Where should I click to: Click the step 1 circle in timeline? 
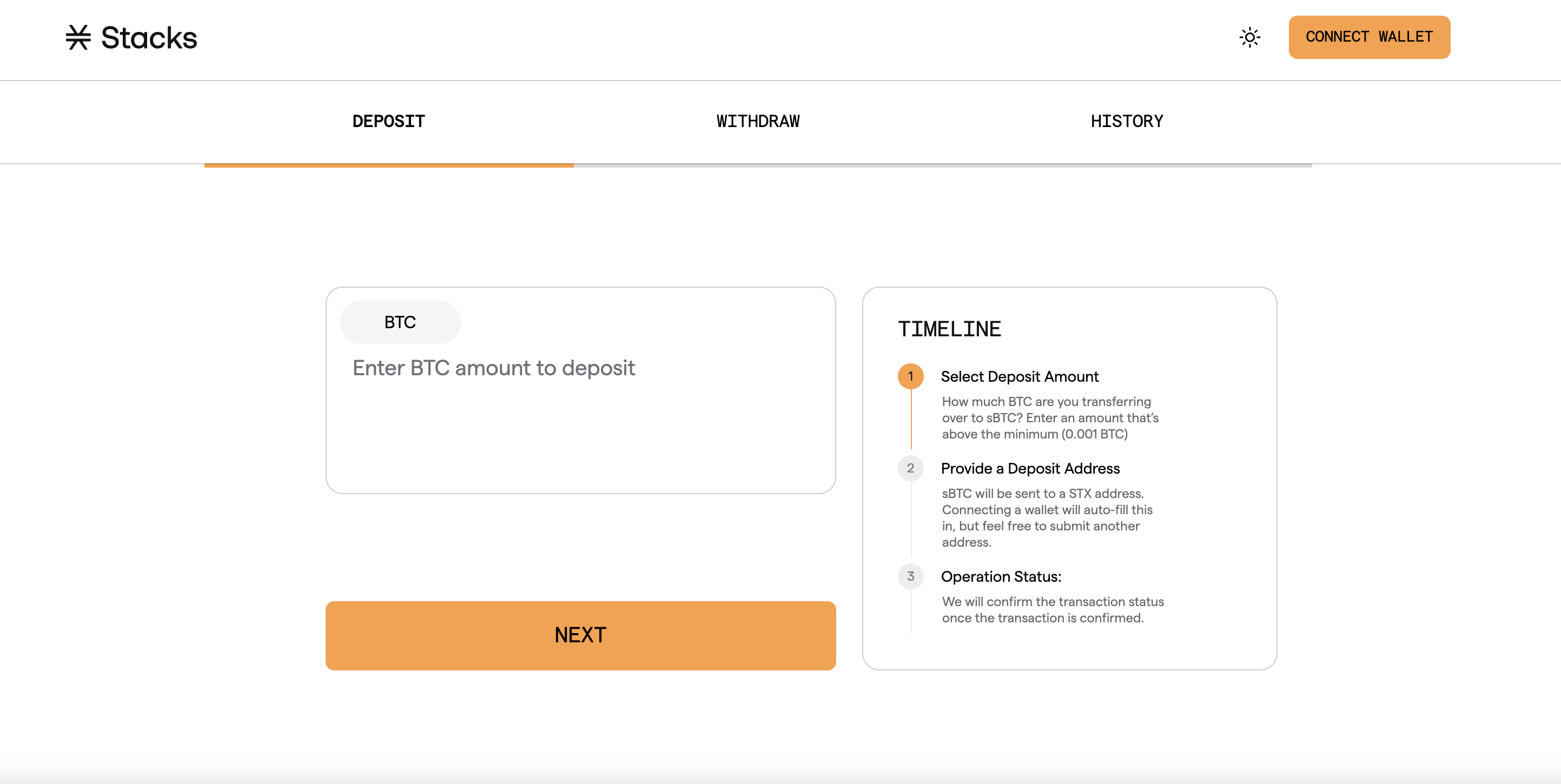tap(910, 376)
